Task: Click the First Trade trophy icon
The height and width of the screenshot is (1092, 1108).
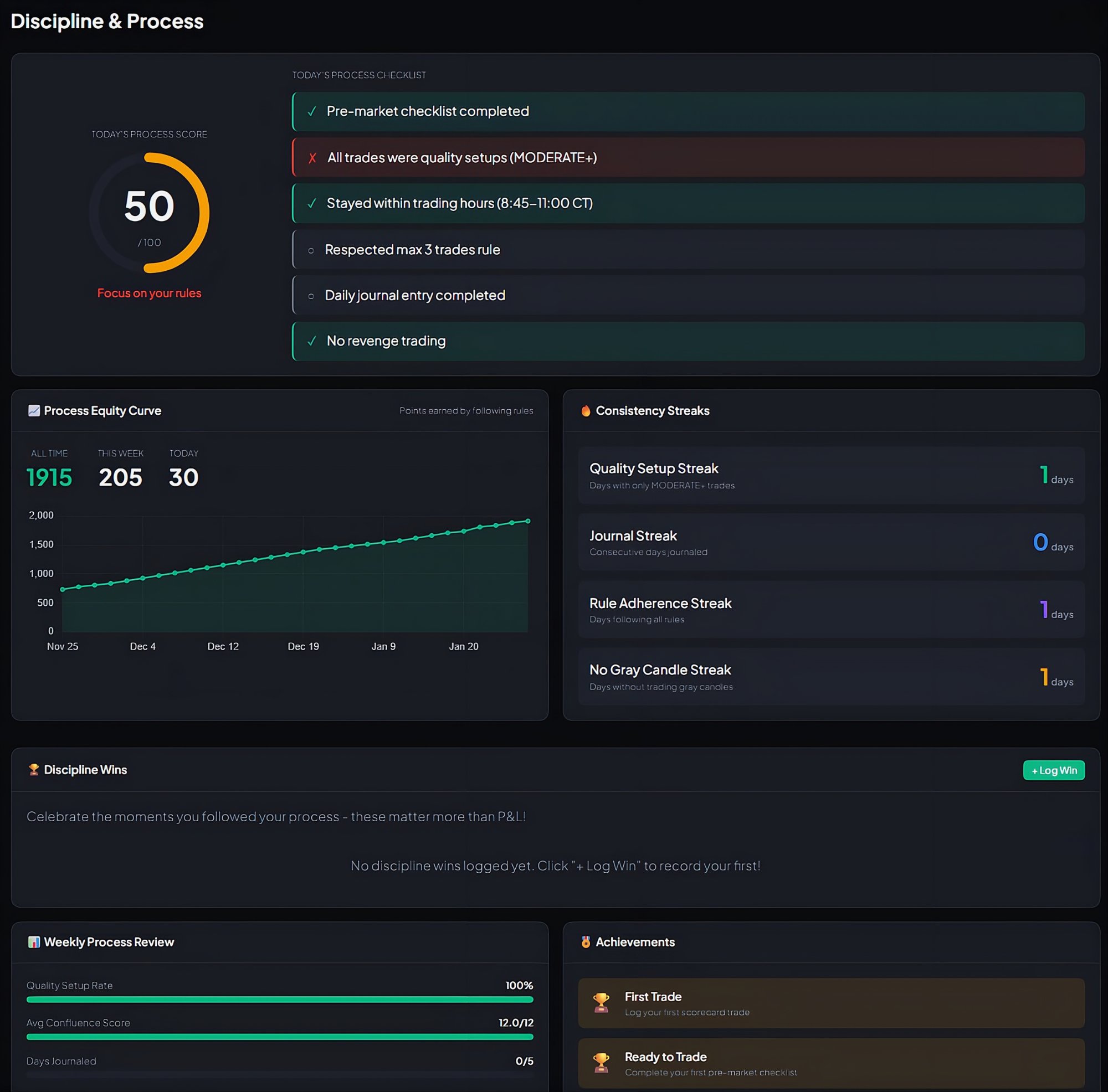Action: (x=601, y=1003)
